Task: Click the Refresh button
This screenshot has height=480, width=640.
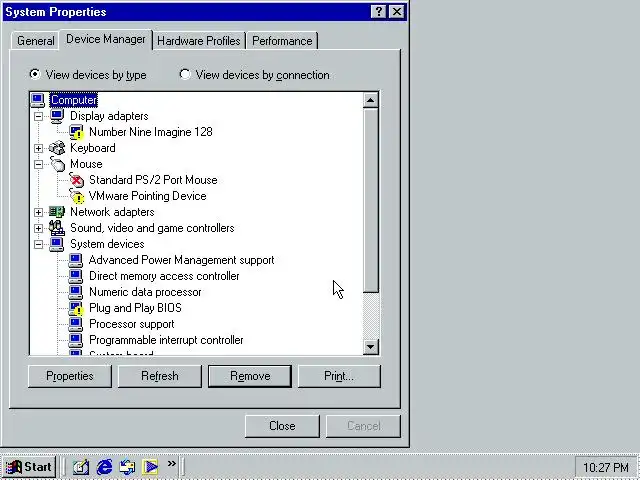Action: 160,376
